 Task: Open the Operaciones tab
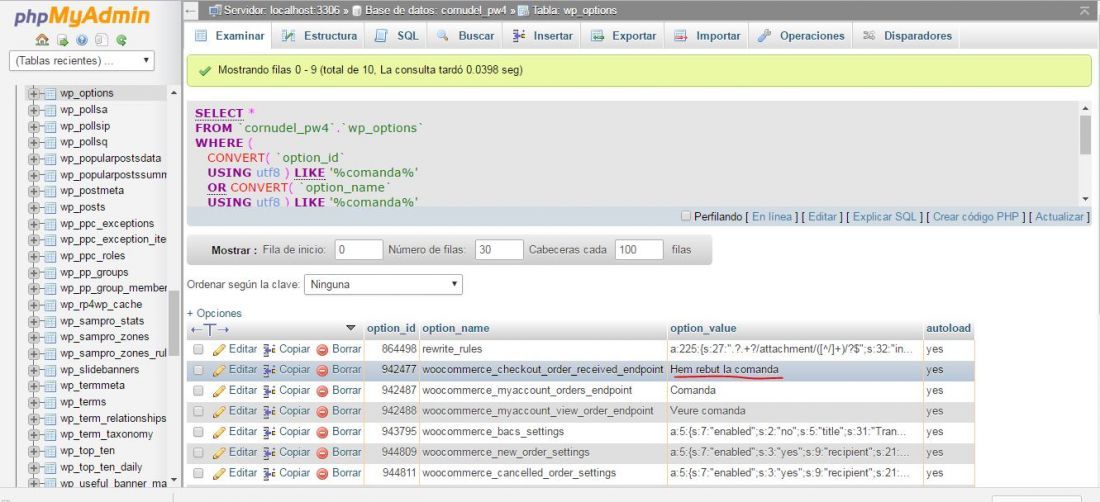[801, 36]
